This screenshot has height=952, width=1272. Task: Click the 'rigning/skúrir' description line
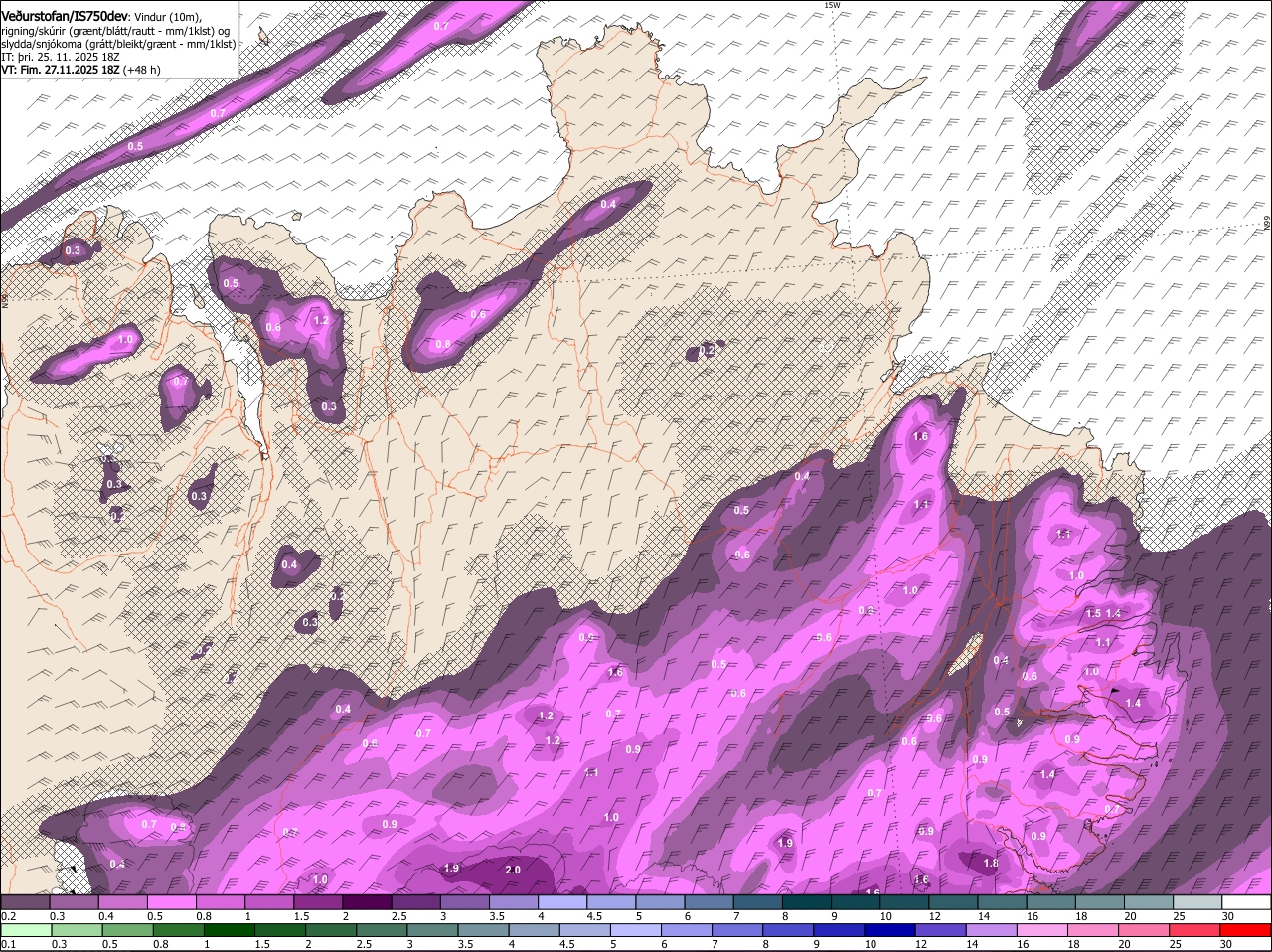point(115,31)
